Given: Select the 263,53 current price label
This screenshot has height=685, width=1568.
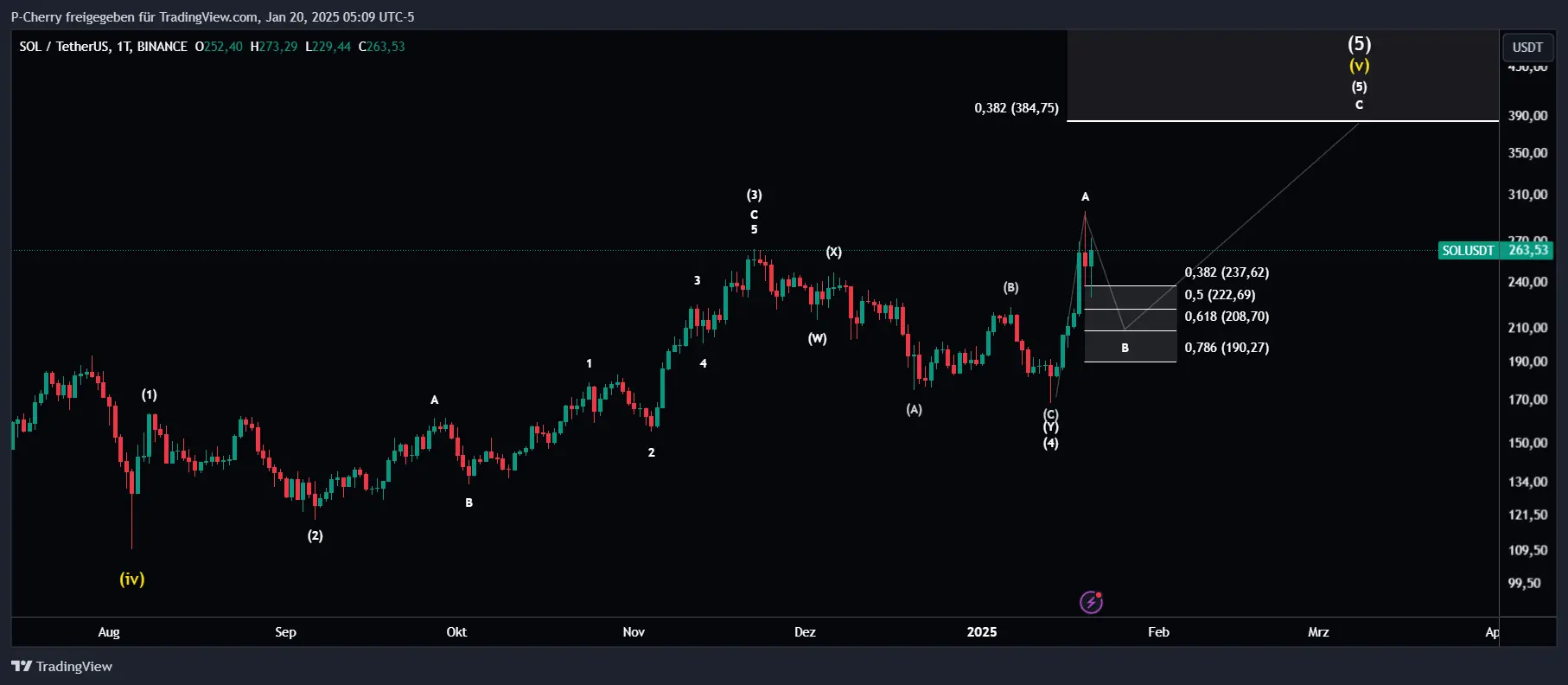Looking at the screenshot, I should tap(1527, 251).
